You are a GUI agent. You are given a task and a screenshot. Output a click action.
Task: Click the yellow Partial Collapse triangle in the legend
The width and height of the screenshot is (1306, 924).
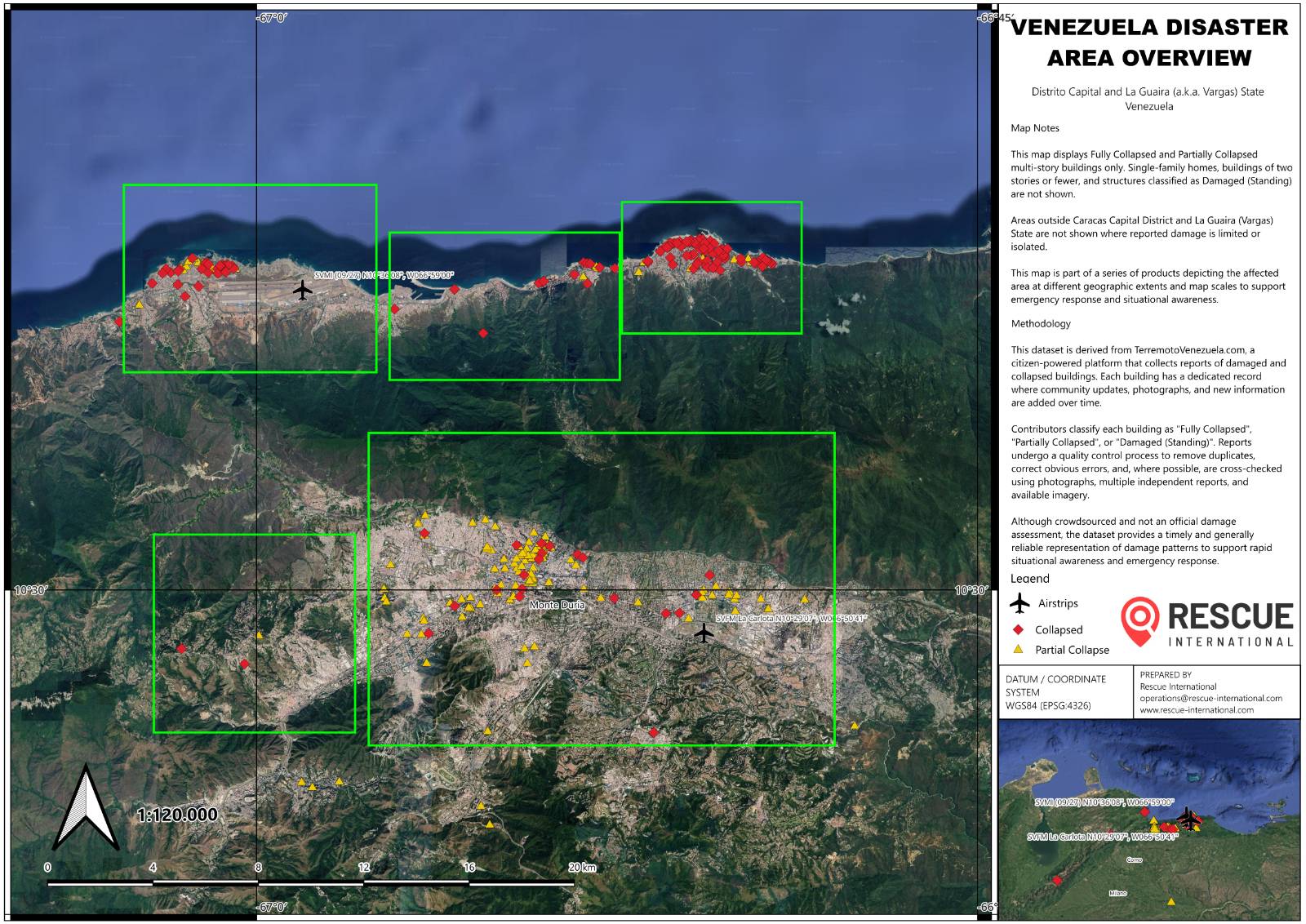point(1018,649)
